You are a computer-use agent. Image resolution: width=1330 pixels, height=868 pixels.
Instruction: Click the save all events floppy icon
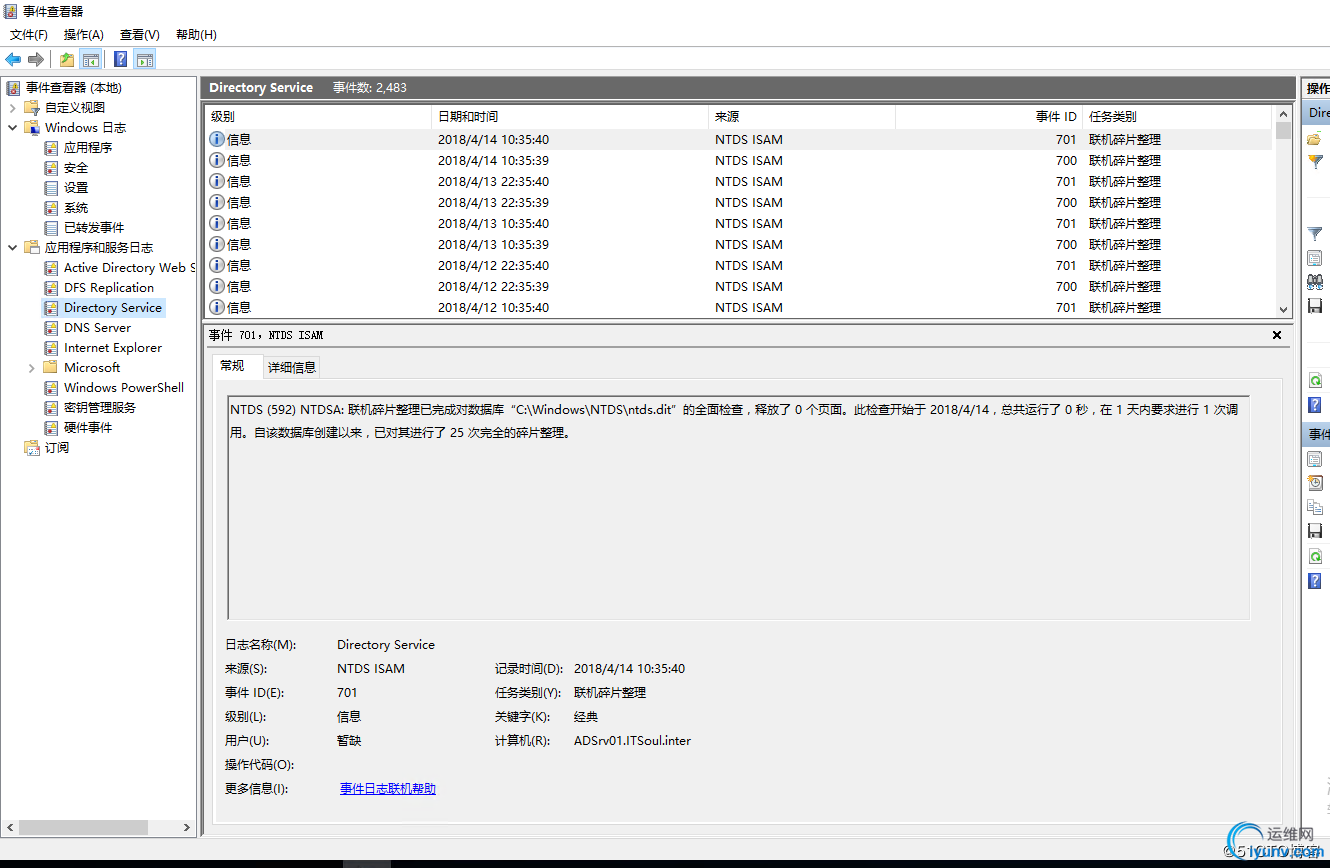(1315, 306)
